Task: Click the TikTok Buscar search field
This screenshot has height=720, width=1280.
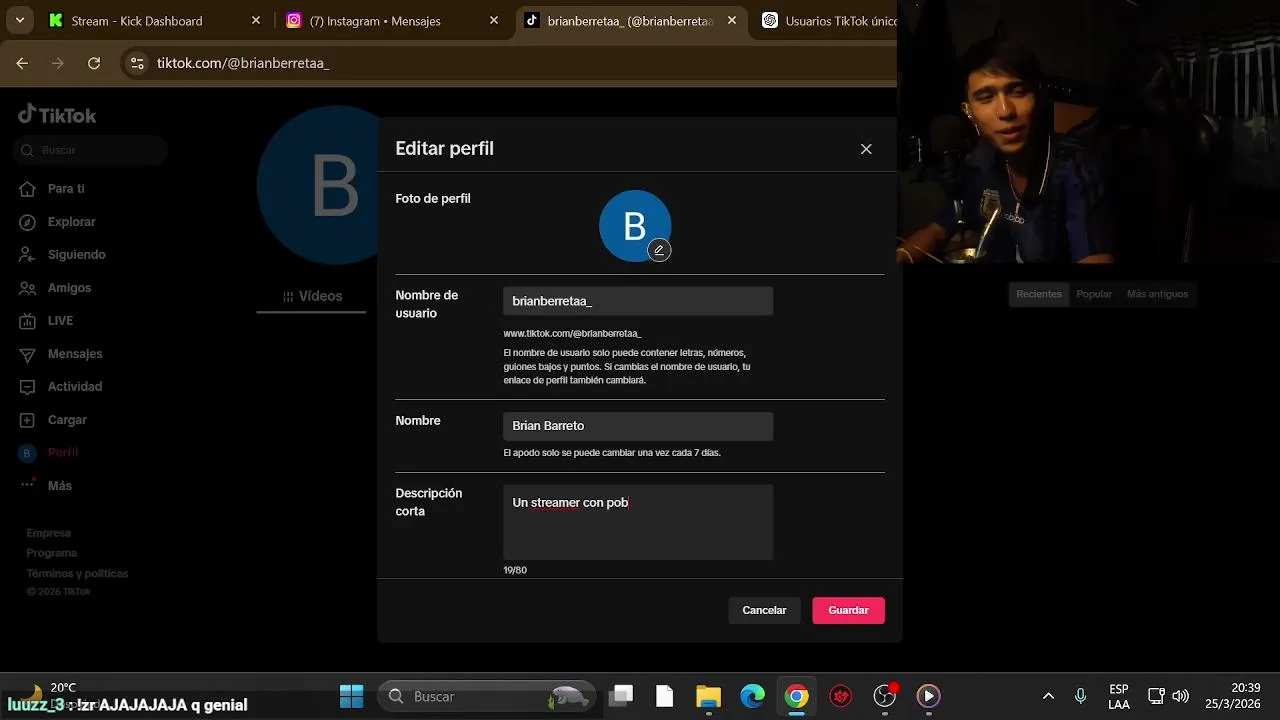Action: tap(91, 150)
